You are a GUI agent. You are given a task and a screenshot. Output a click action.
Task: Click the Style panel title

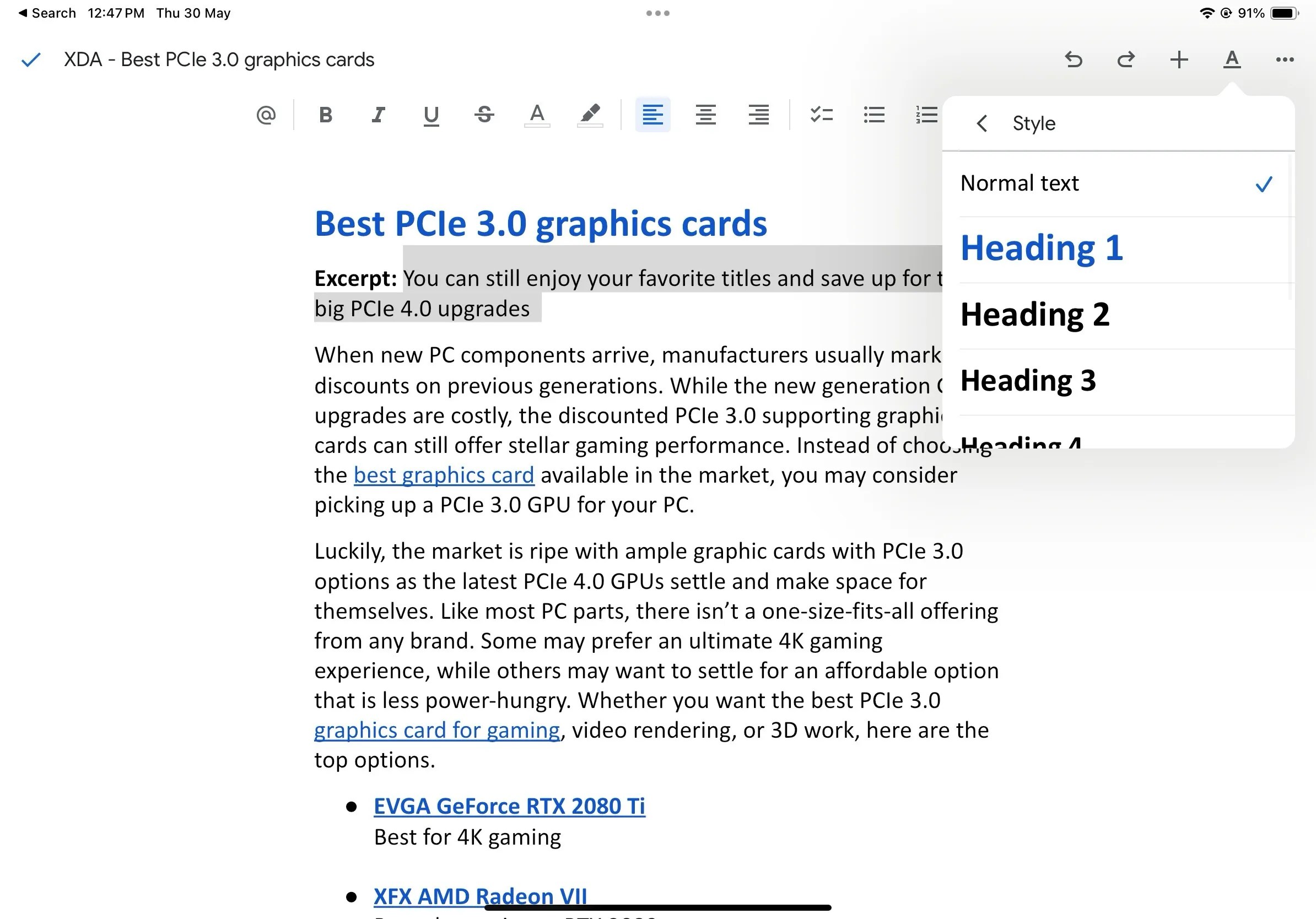[1033, 124]
